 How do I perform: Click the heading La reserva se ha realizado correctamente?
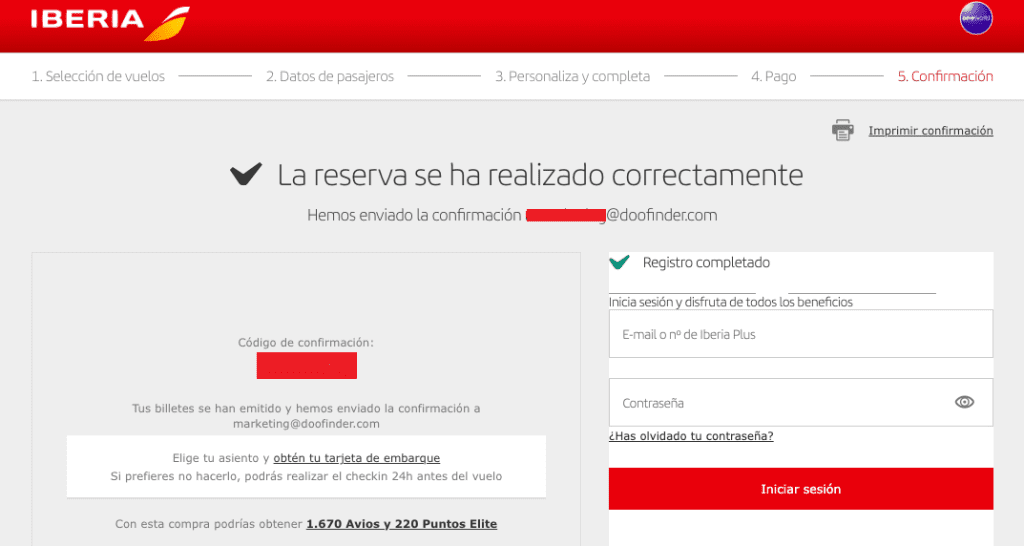[540, 175]
